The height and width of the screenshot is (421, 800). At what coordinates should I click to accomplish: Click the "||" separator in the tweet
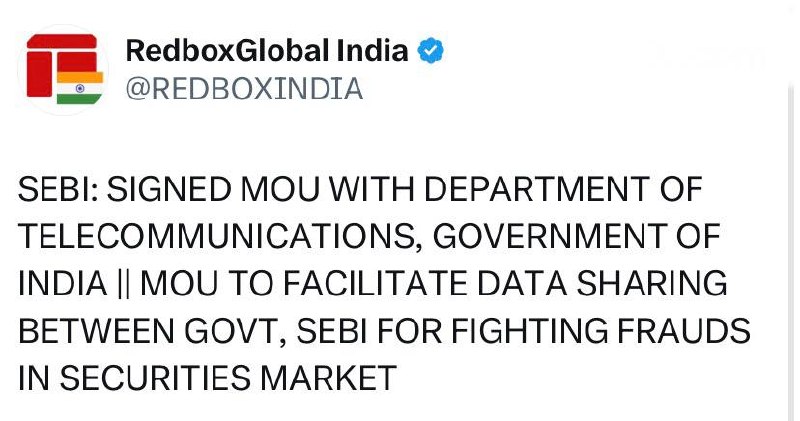point(125,284)
